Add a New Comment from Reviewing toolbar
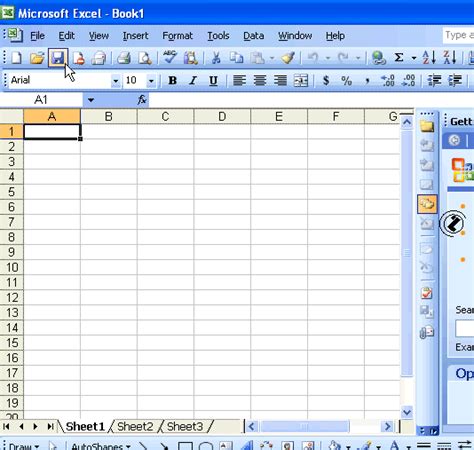The image size is (474, 450). click(426, 126)
